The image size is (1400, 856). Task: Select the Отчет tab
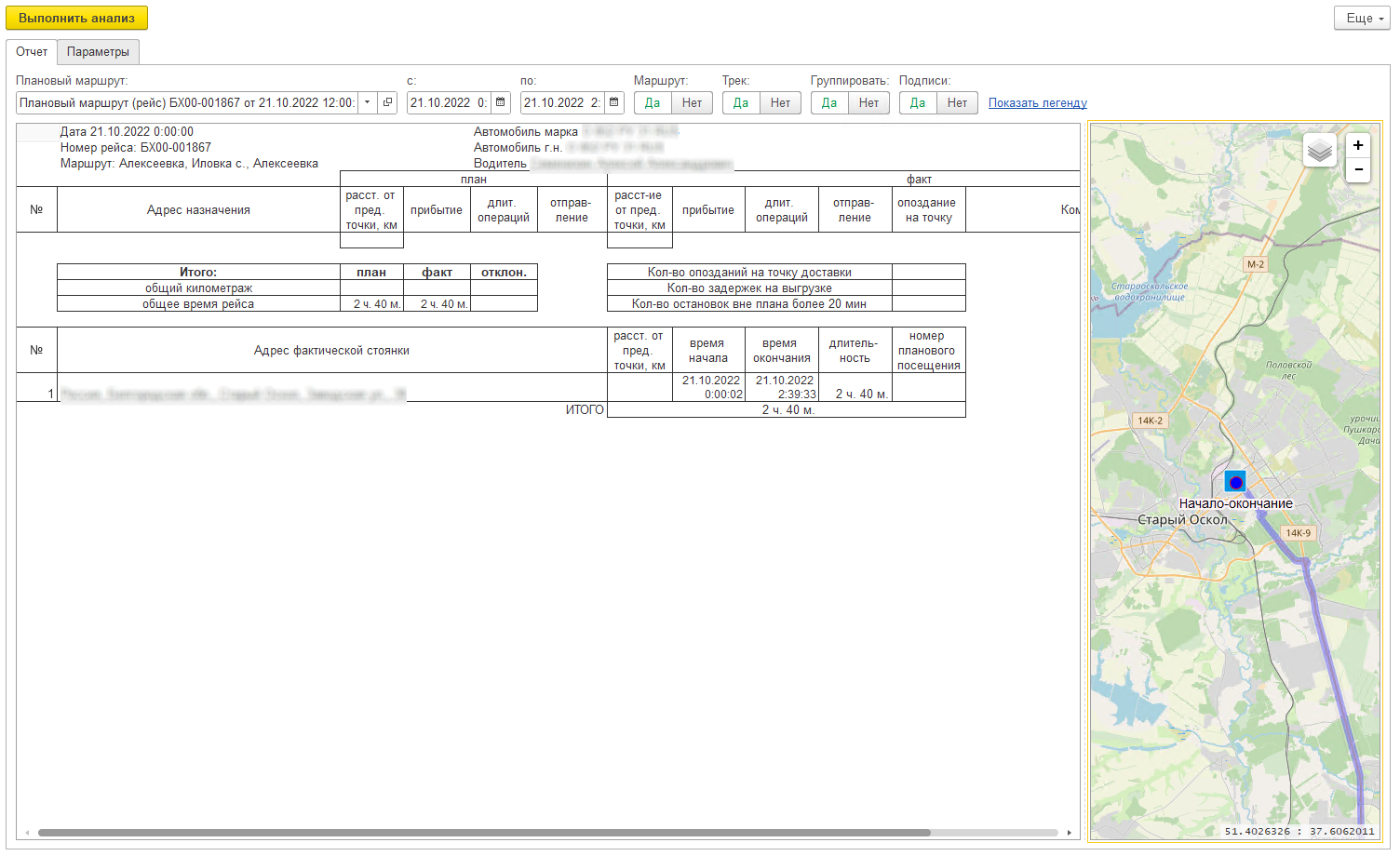[32, 52]
